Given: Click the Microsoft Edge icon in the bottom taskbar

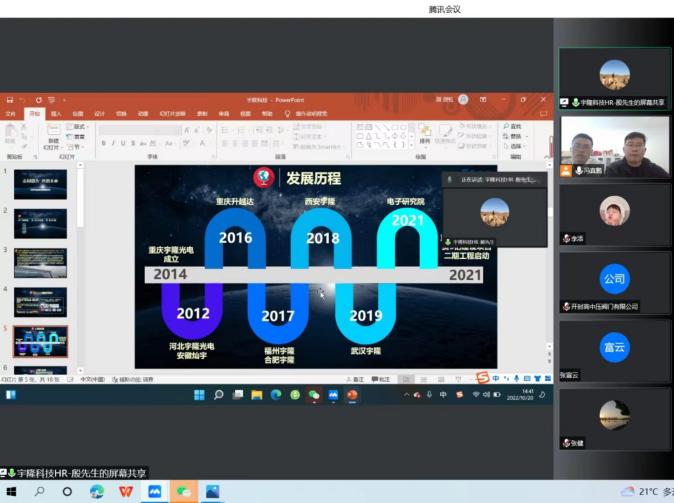Looking at the screenshot, I should coord(97,491).
